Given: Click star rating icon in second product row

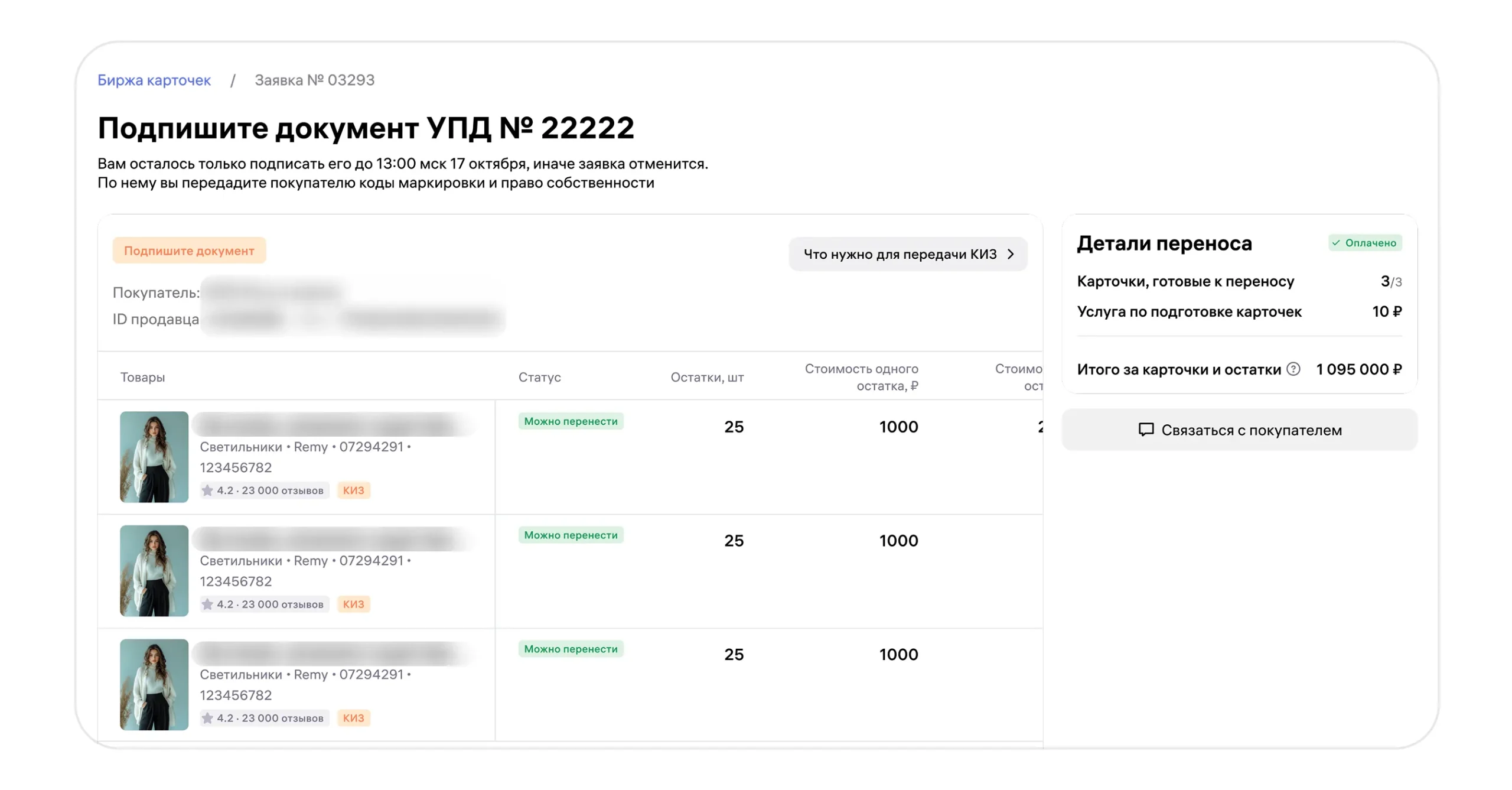Looking at the screenshot, I should point(207,604).
